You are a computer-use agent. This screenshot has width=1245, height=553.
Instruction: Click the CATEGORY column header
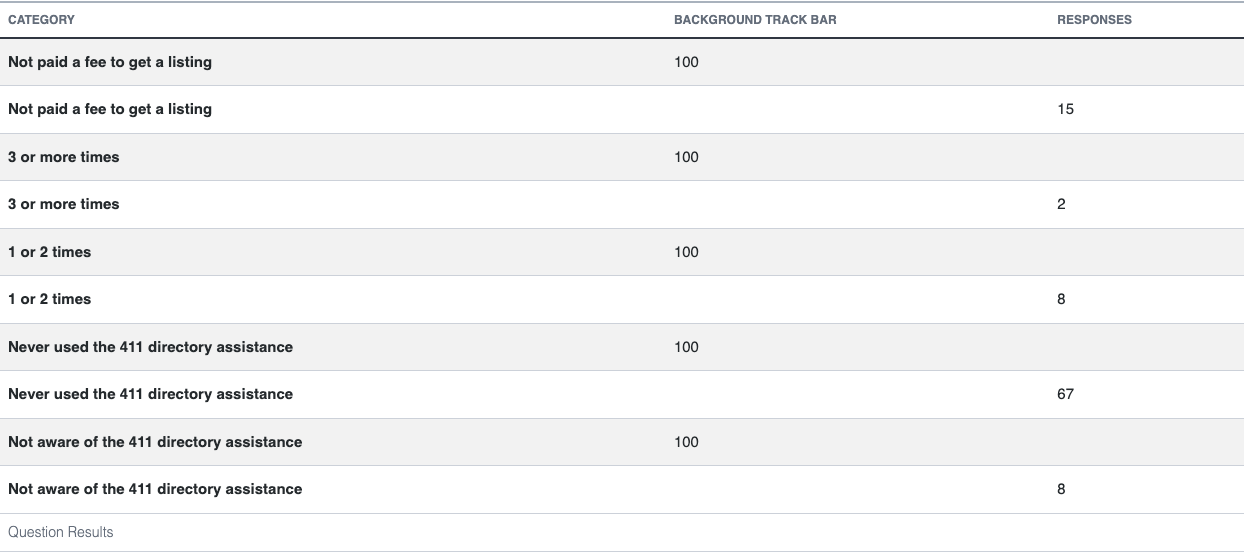(x=41, y=20)
